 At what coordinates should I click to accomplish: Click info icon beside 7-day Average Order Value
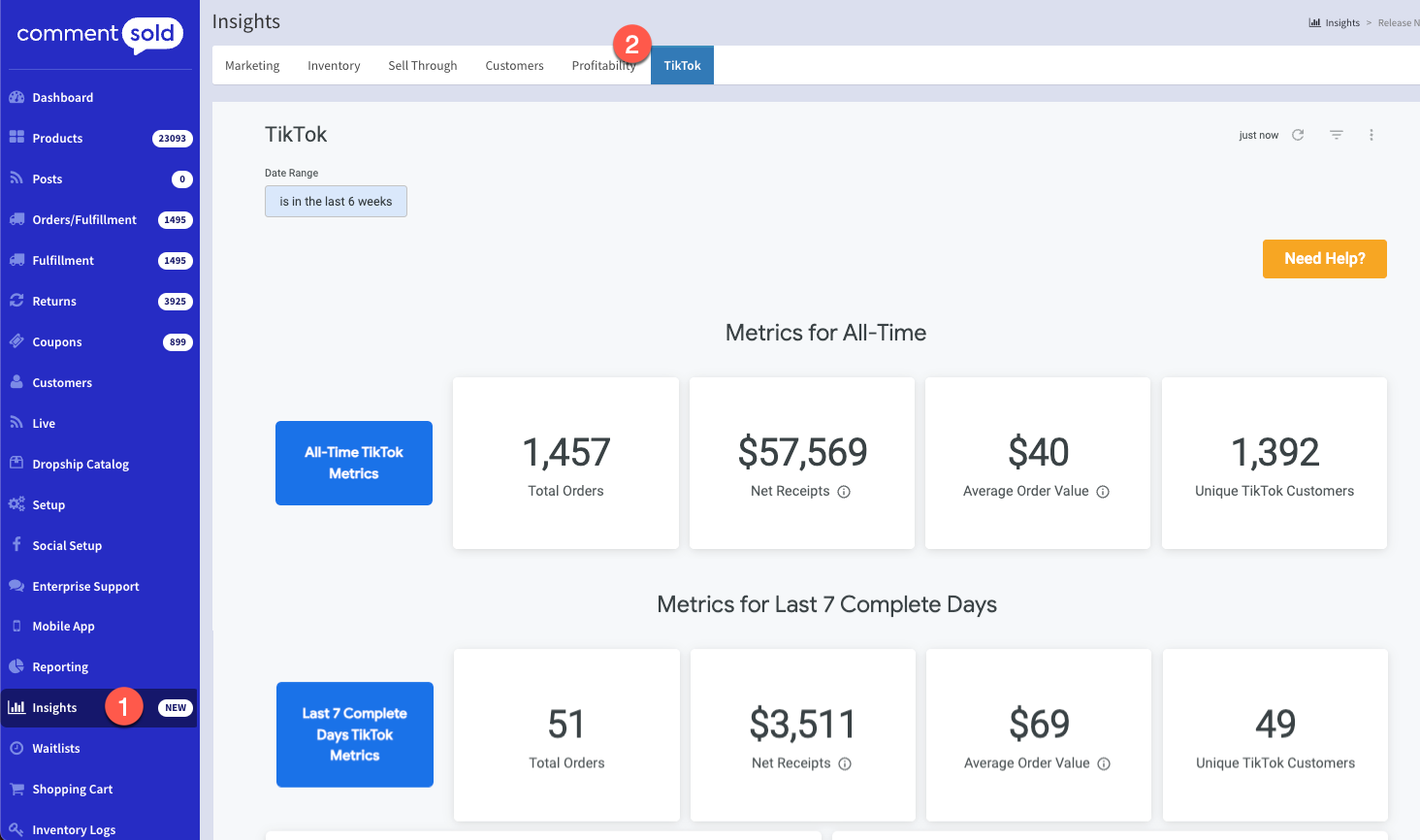[1104, 764]
